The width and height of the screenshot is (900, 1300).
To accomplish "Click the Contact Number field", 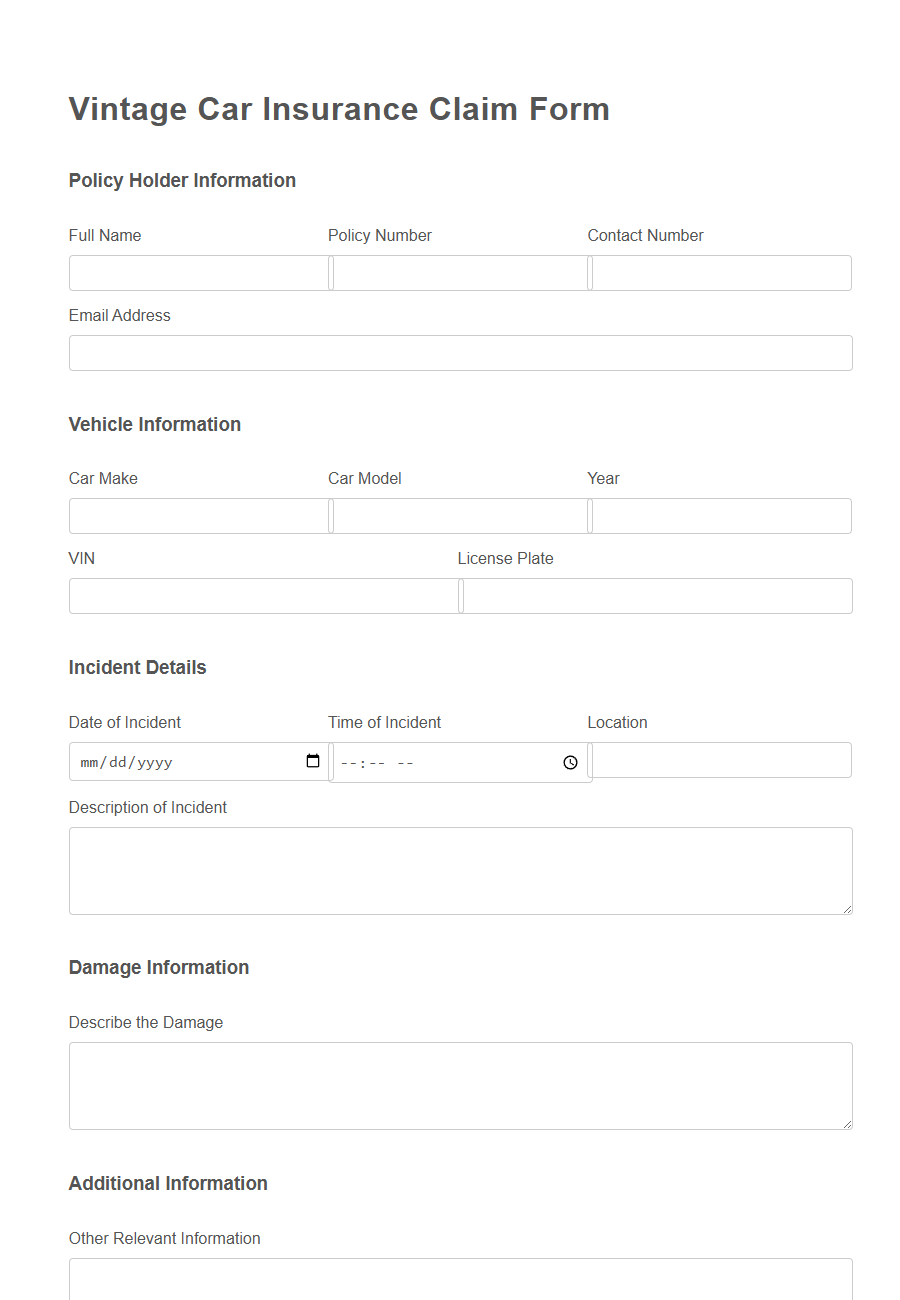I will (x=720, y=272).
